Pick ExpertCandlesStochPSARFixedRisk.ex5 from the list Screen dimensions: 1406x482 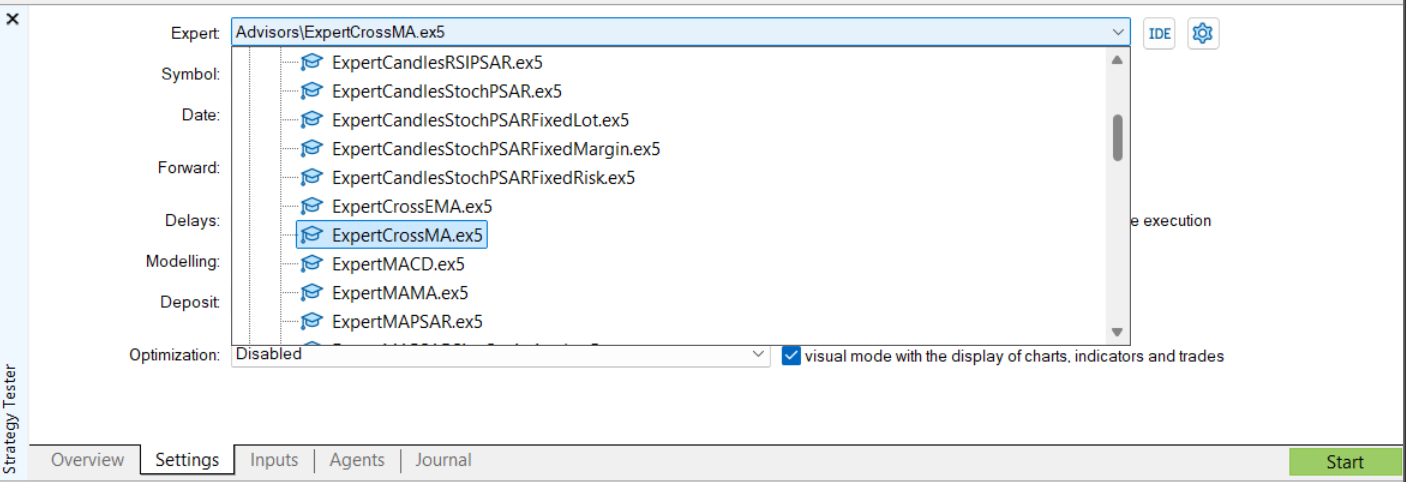tap(483, 178)
